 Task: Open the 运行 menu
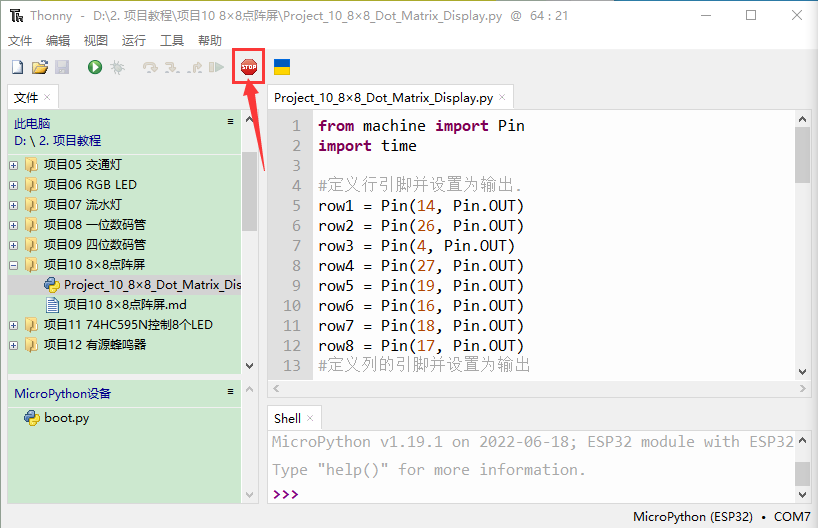pyautogui.click(x=133, y=41)
